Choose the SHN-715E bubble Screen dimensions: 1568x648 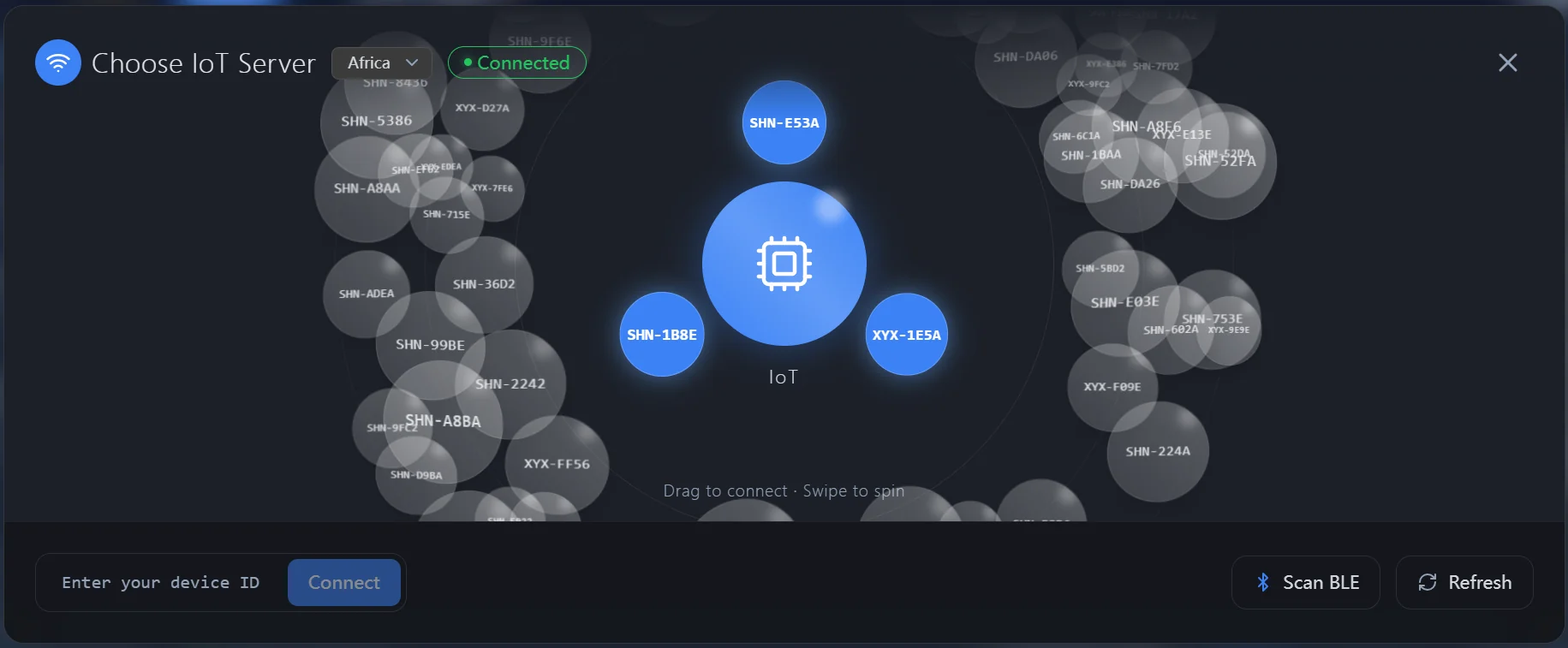click(x=446, y=215)
